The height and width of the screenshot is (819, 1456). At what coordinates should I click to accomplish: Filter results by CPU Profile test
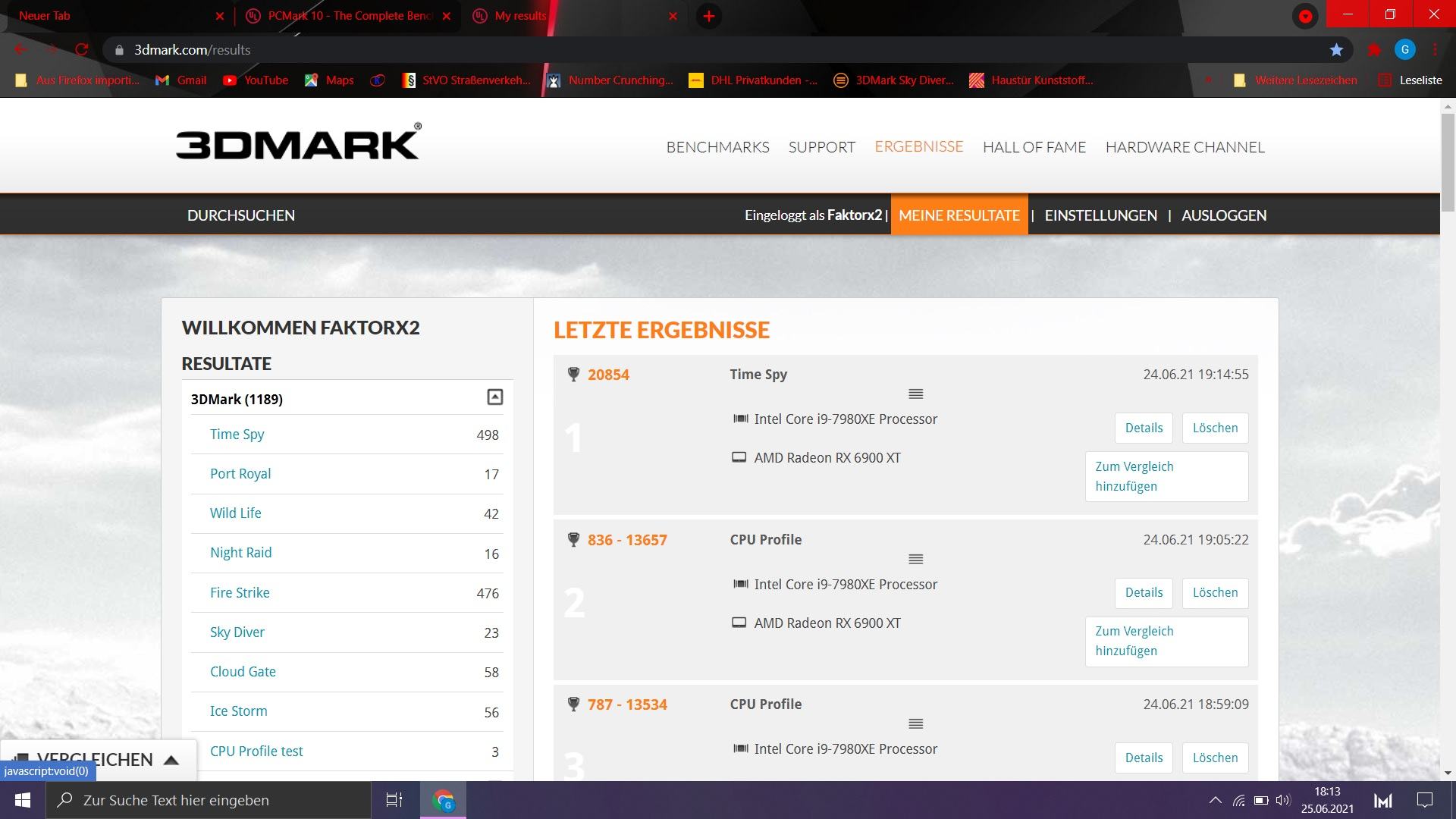[x=256, y=752]
